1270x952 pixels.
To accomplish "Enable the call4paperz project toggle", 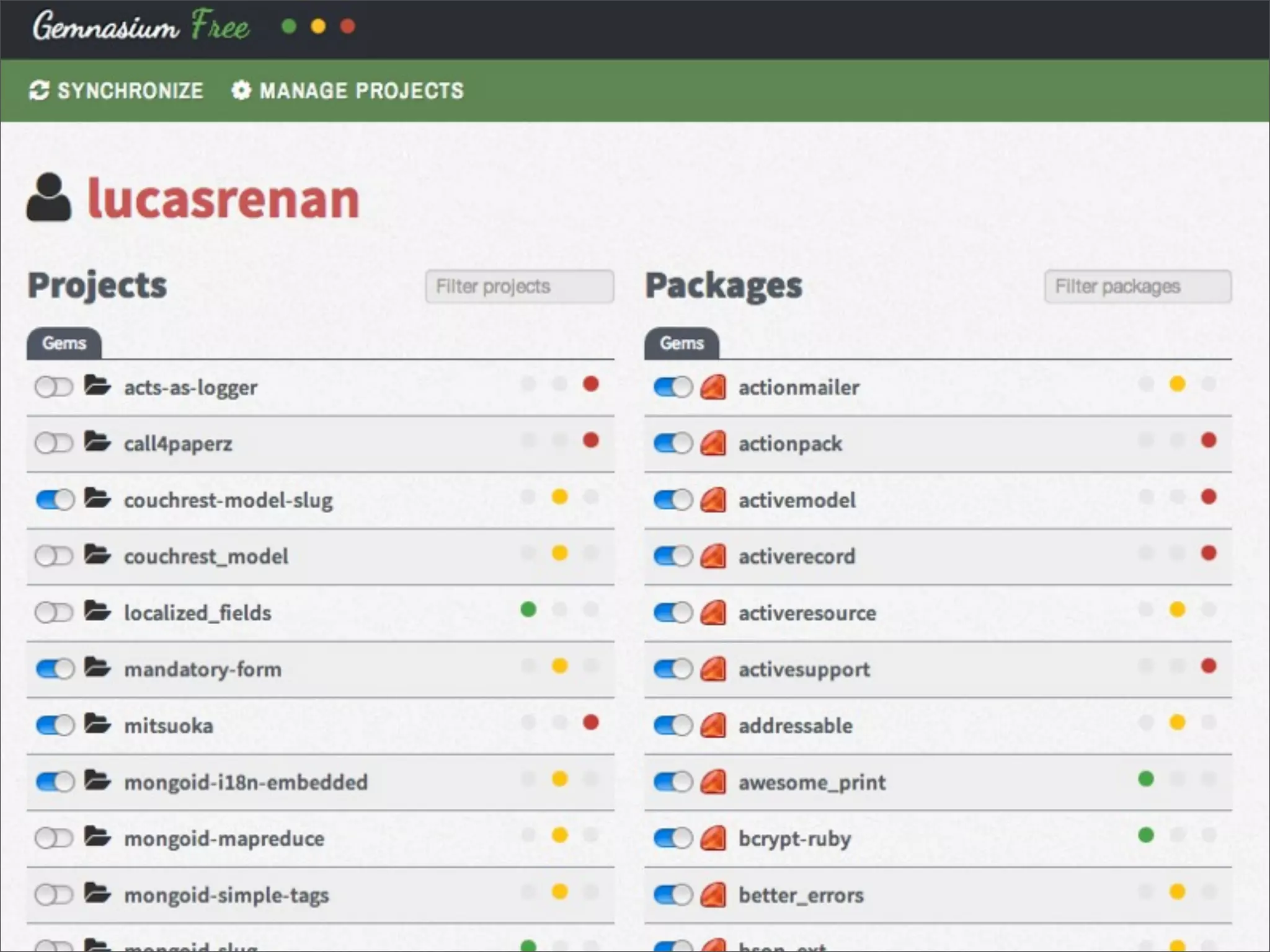I will point(54,444).
